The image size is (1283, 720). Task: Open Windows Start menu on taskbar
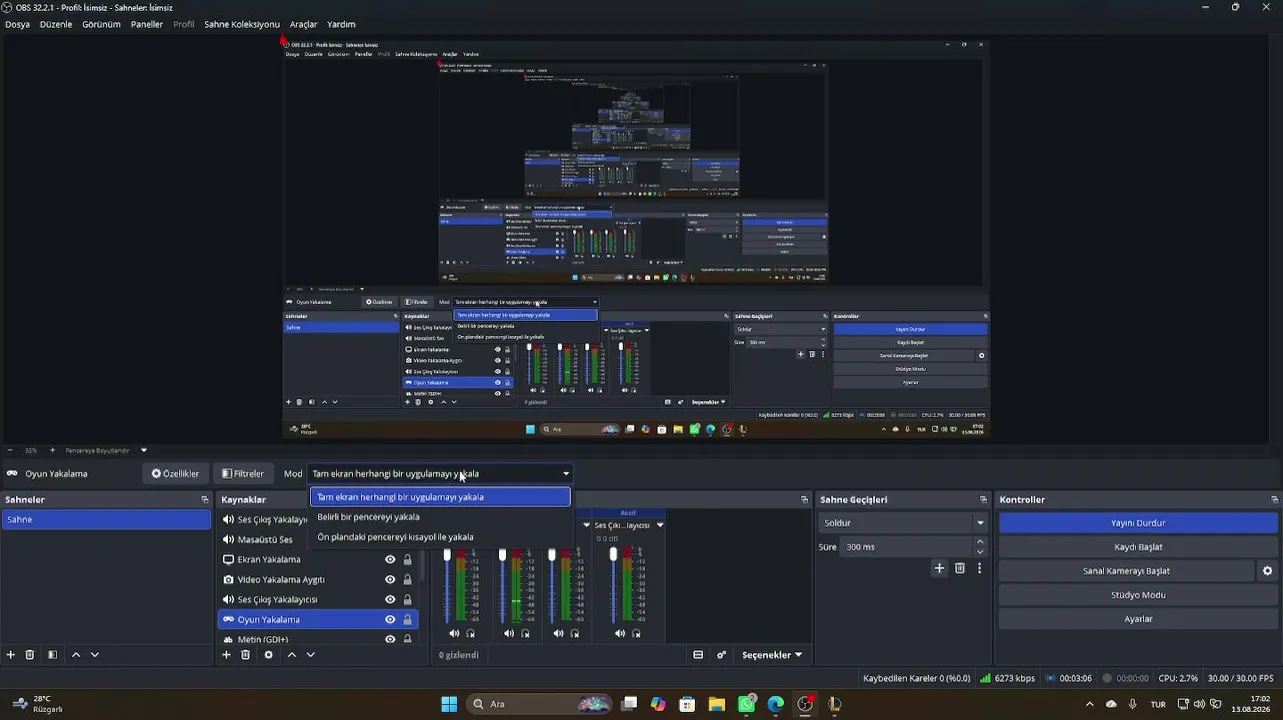point(449,704)
